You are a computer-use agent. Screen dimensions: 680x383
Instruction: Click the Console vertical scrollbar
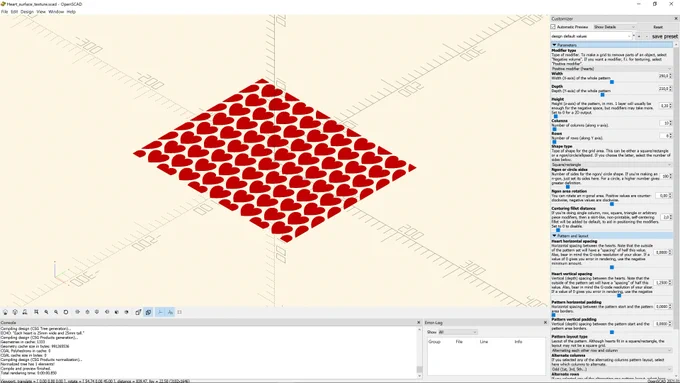pos(419,353)
